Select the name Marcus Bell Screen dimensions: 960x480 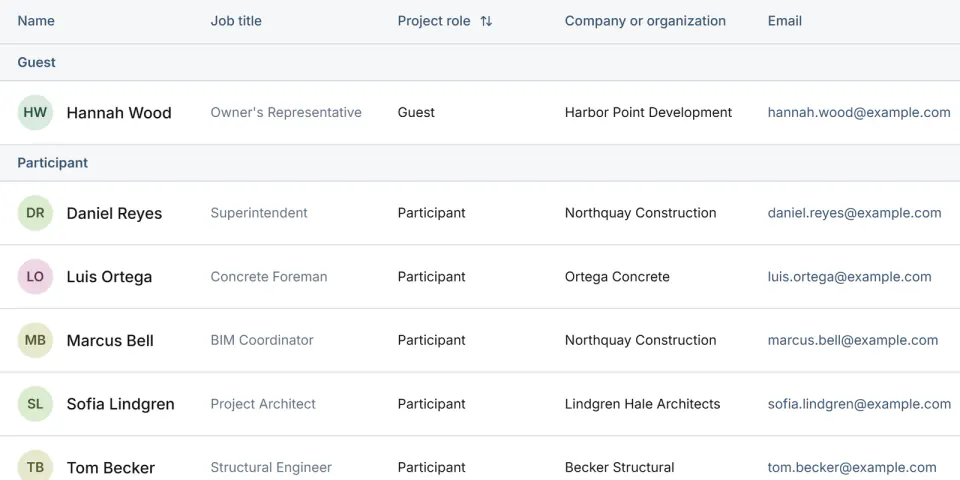point(110,340)
